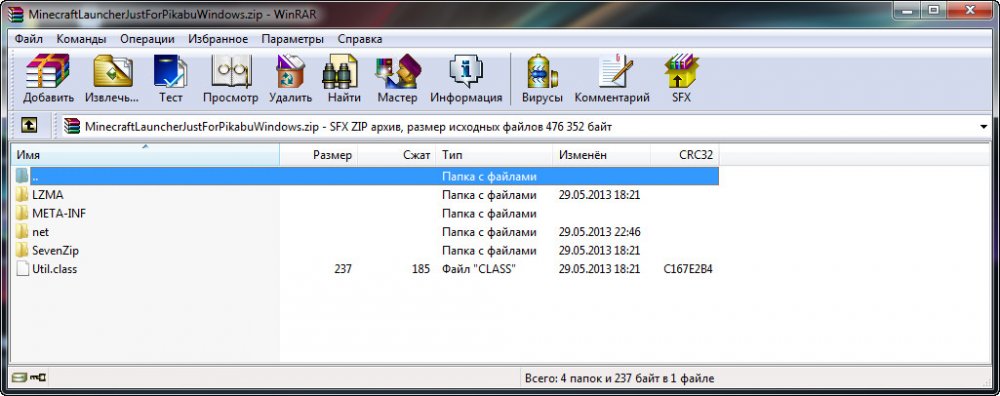Screen dimensions: 1000x396
Task: Run the Тест archive test icon
Action: (x=170, y=71)
